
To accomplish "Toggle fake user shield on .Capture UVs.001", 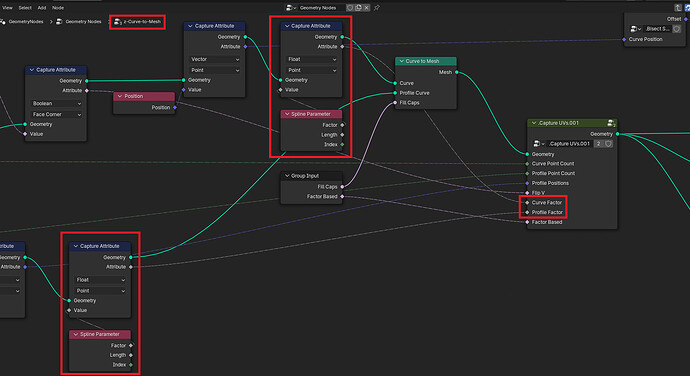I will click(608, 144).
